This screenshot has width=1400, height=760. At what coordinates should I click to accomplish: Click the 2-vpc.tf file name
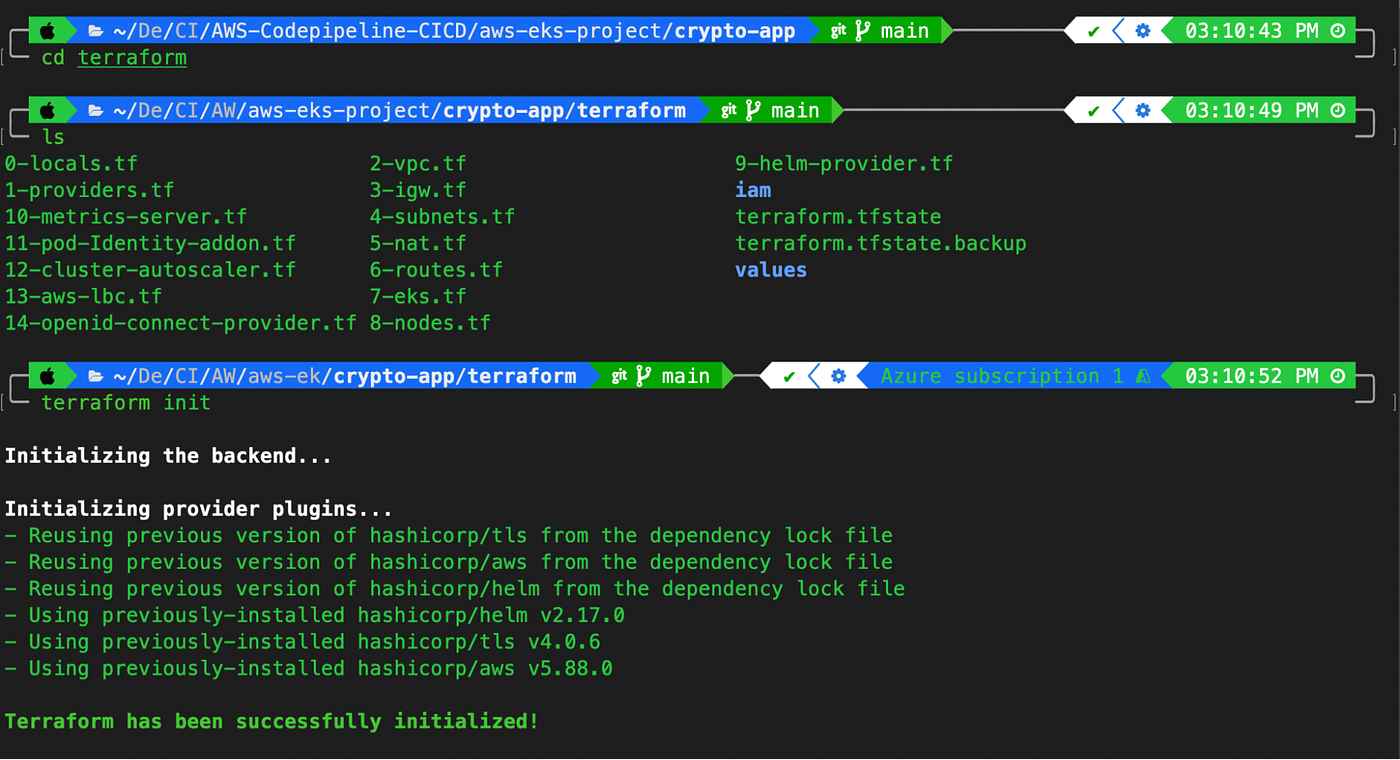pyautogui.click(x=418, y=164)
